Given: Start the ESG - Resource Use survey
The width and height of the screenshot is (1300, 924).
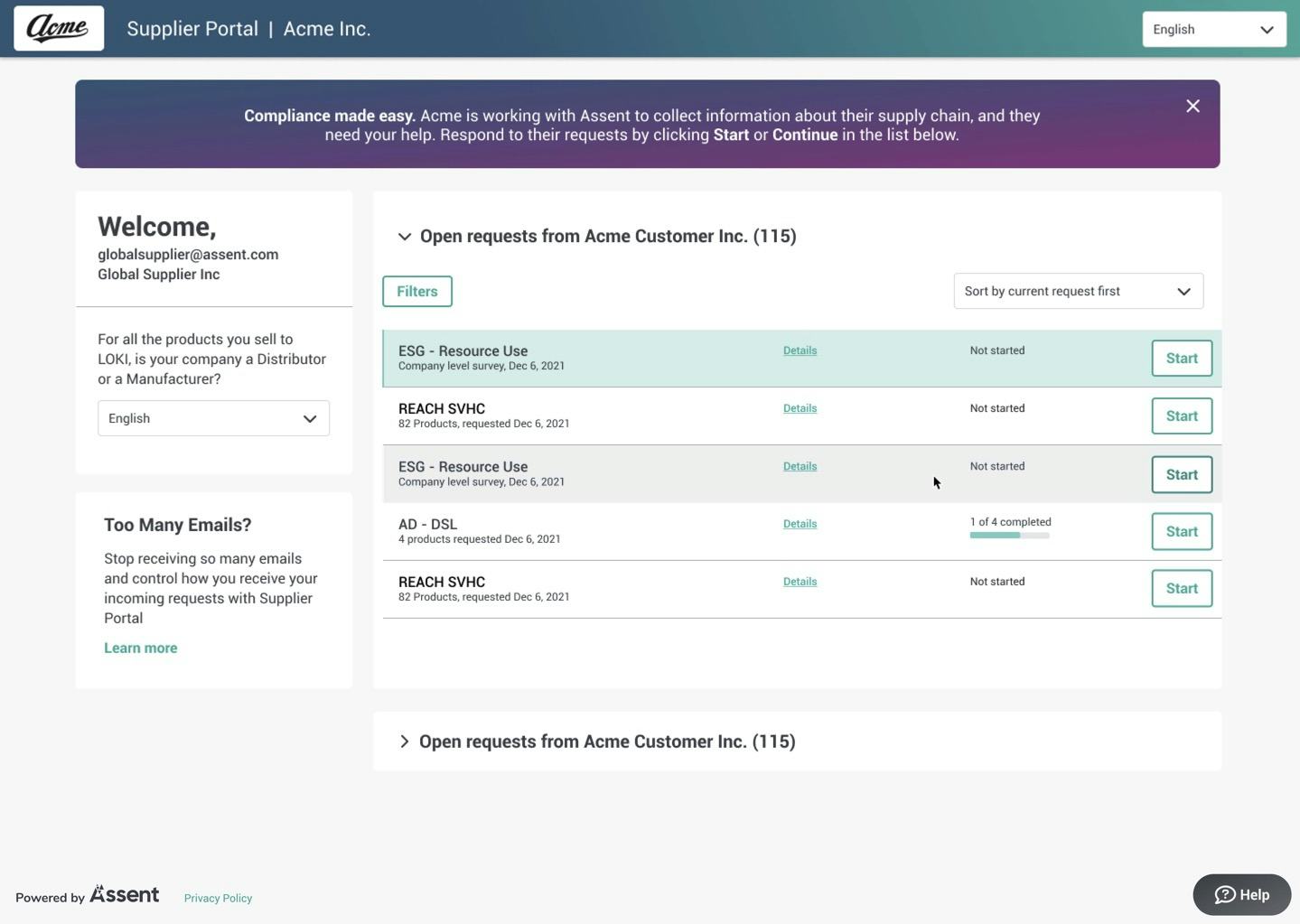Looking at the screenshot, I should 1181,357.
